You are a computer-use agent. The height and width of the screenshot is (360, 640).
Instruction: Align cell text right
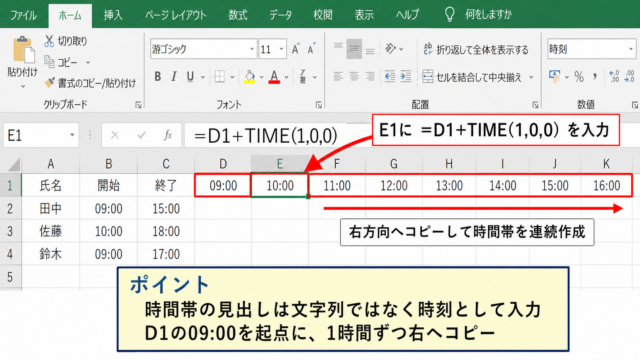tap(370, 76)
